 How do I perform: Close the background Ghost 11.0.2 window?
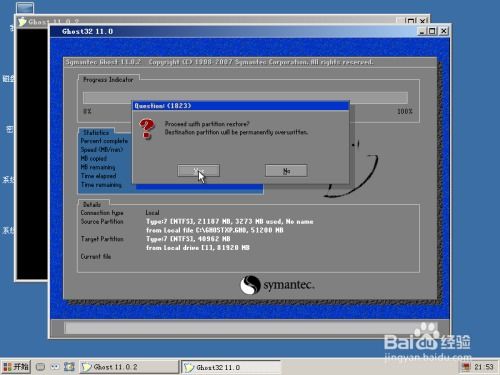[423, 21]
